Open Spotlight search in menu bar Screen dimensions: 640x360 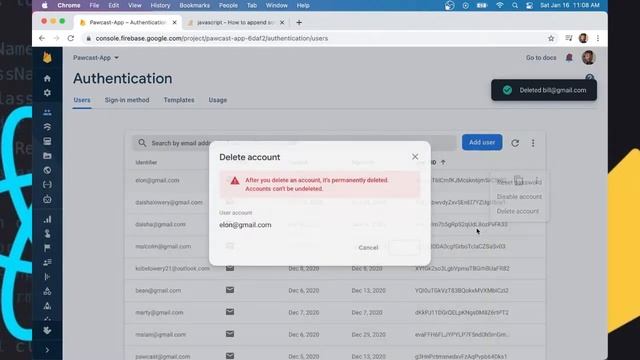click(515, 5)
